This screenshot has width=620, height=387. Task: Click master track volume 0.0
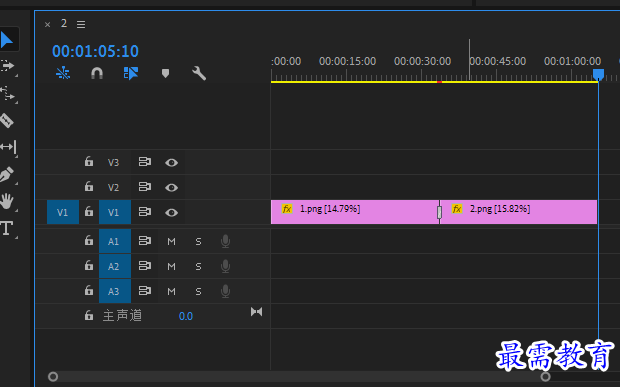tap(185, 316)
